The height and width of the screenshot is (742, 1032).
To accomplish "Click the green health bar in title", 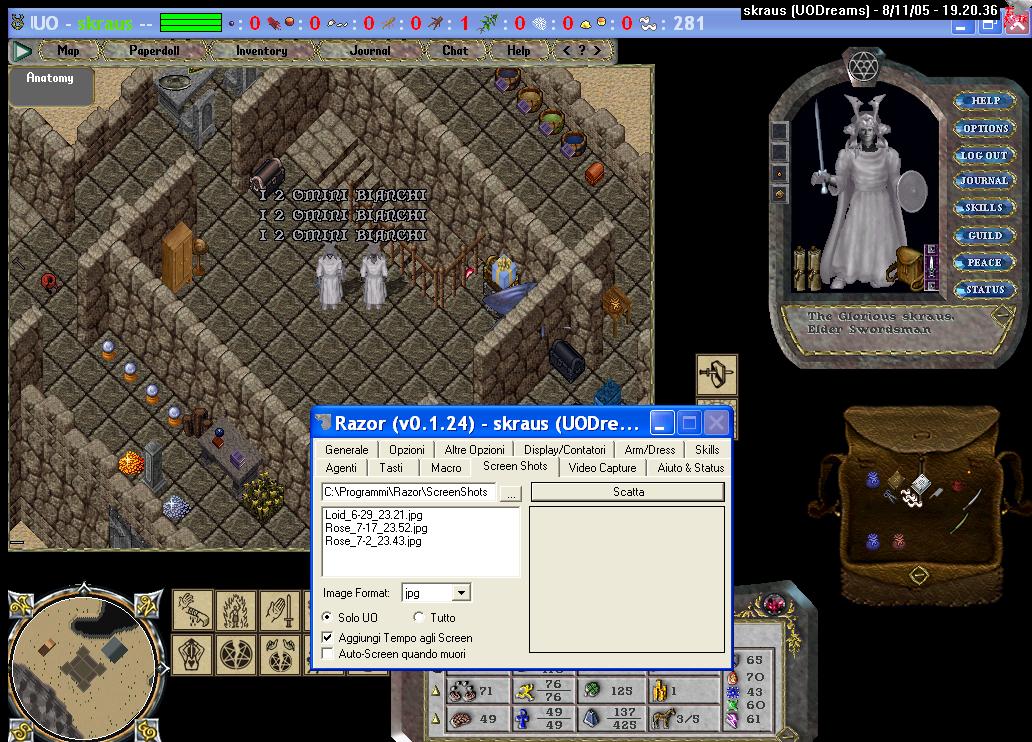I will [191, 22].
